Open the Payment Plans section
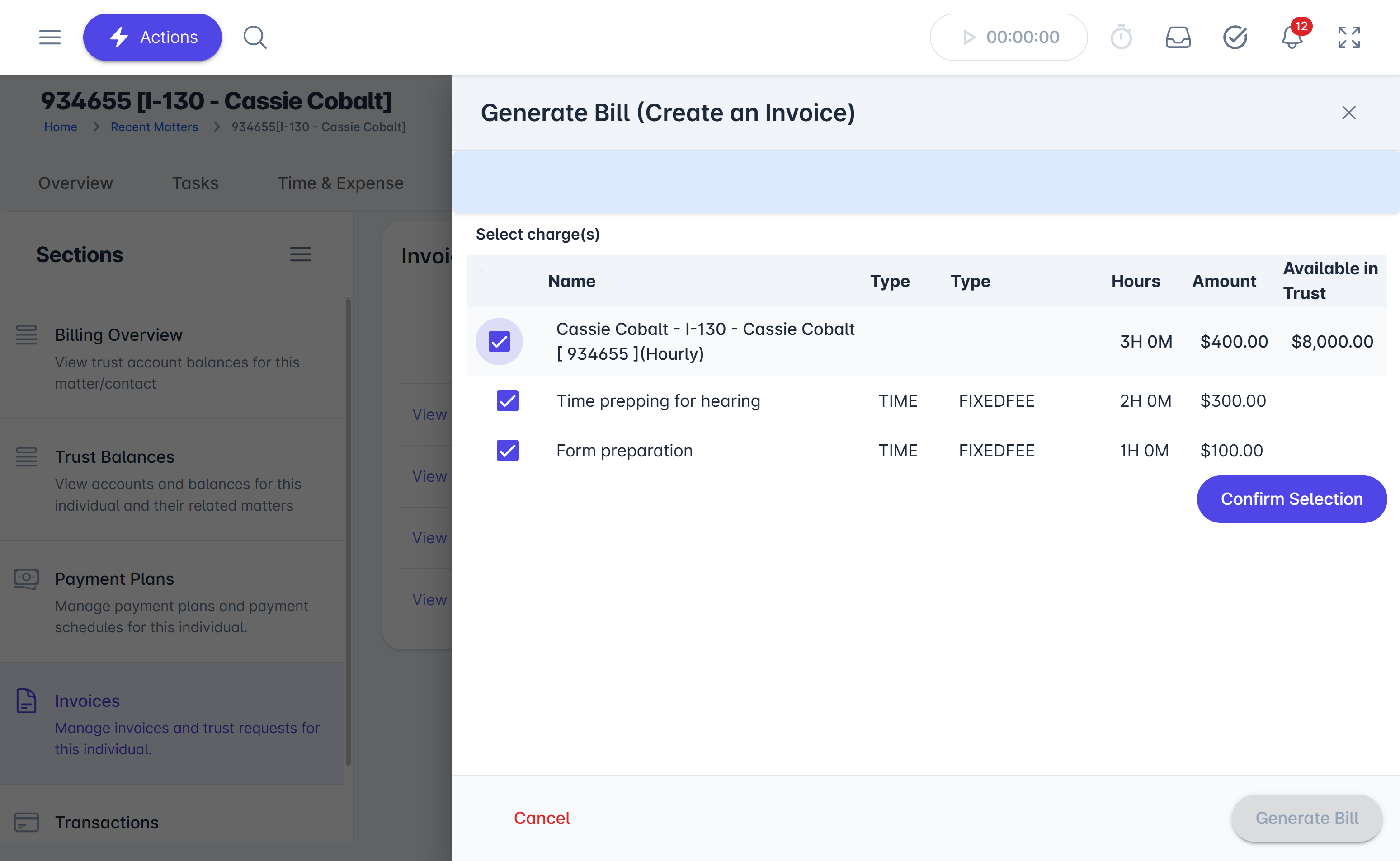Viewport: 1400px width, 861px height. point(172,601)
